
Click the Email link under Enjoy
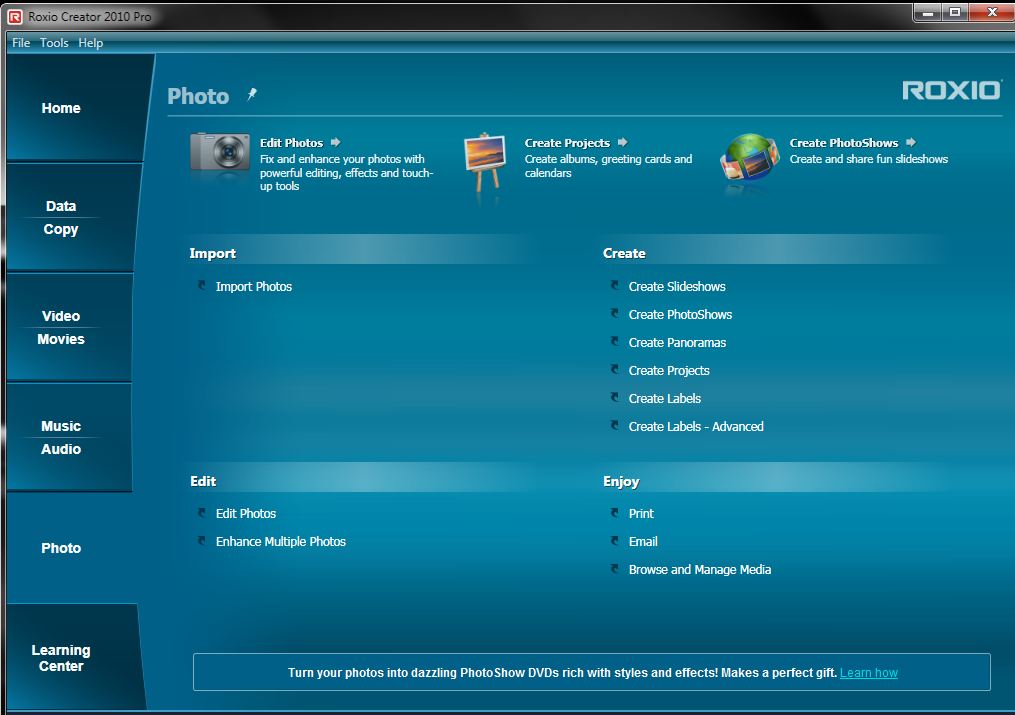[x=643, y=542]
